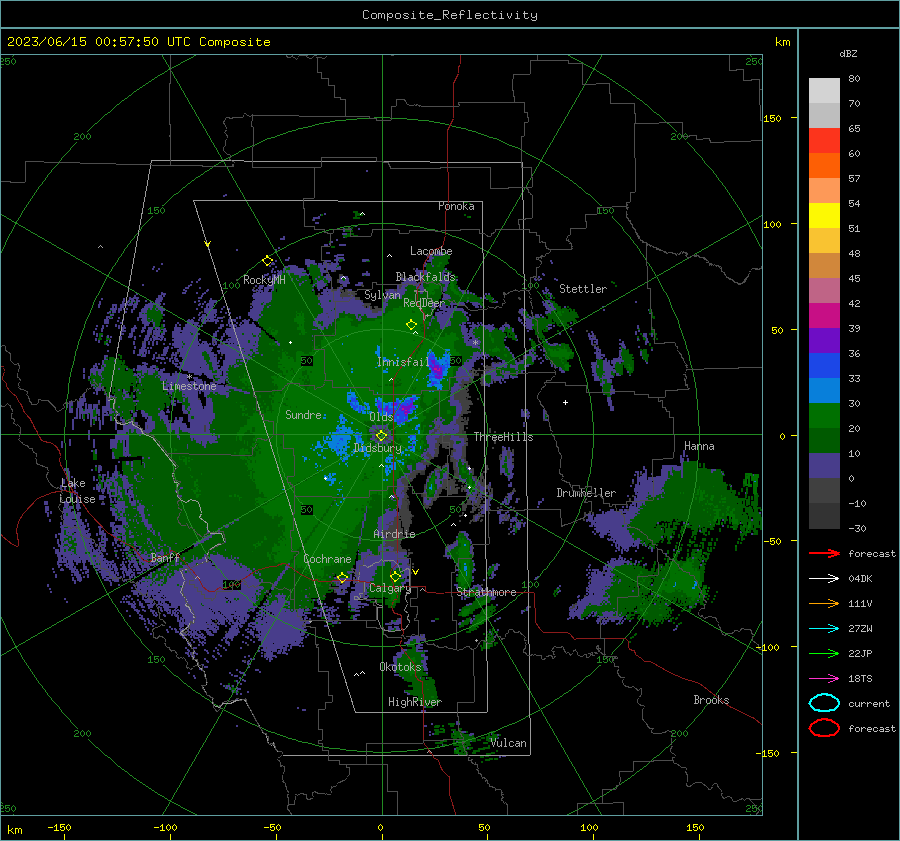
Task: Click the yellow diamond marker near RockyMH
Action: (267, 261)
